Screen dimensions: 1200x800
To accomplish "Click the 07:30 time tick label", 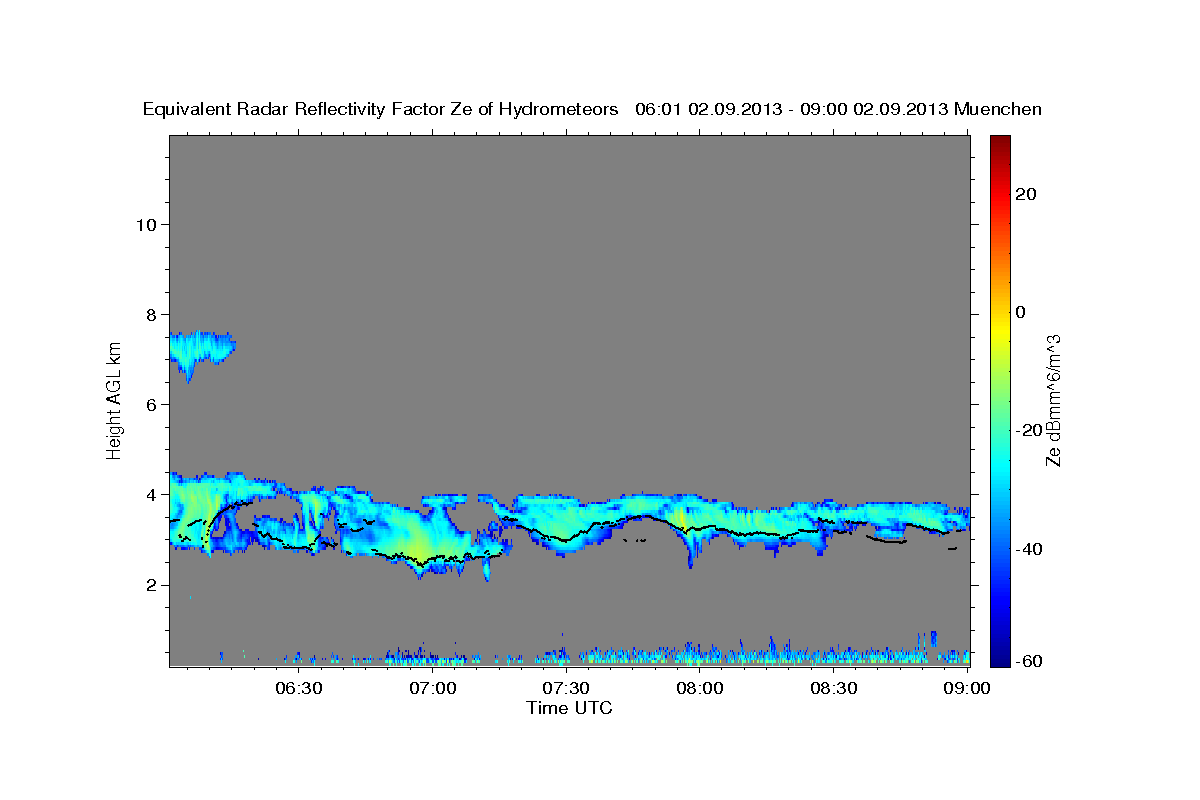I will [x=566, y=688].
